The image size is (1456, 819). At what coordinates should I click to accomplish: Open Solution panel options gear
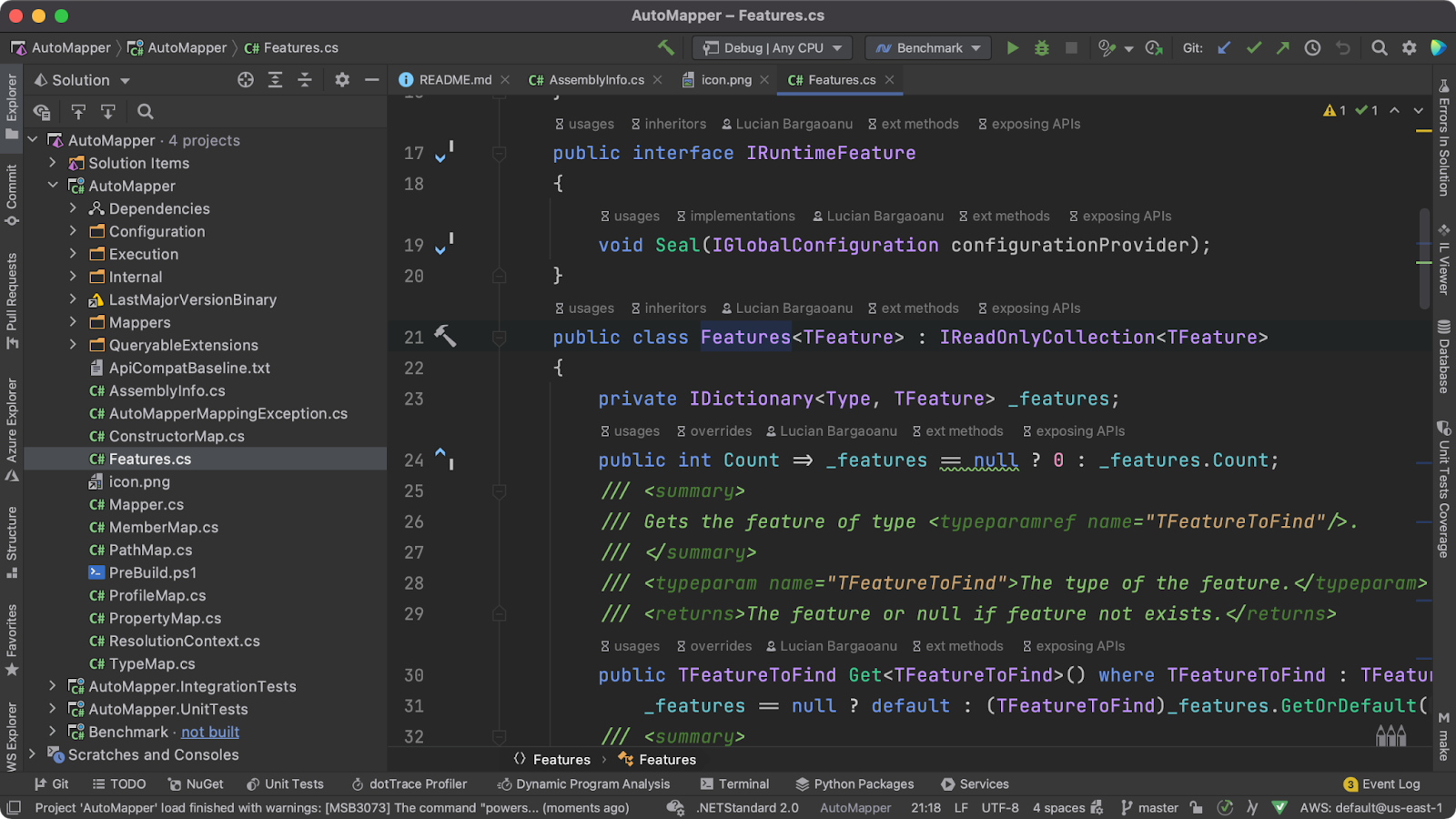coord(342,80)
